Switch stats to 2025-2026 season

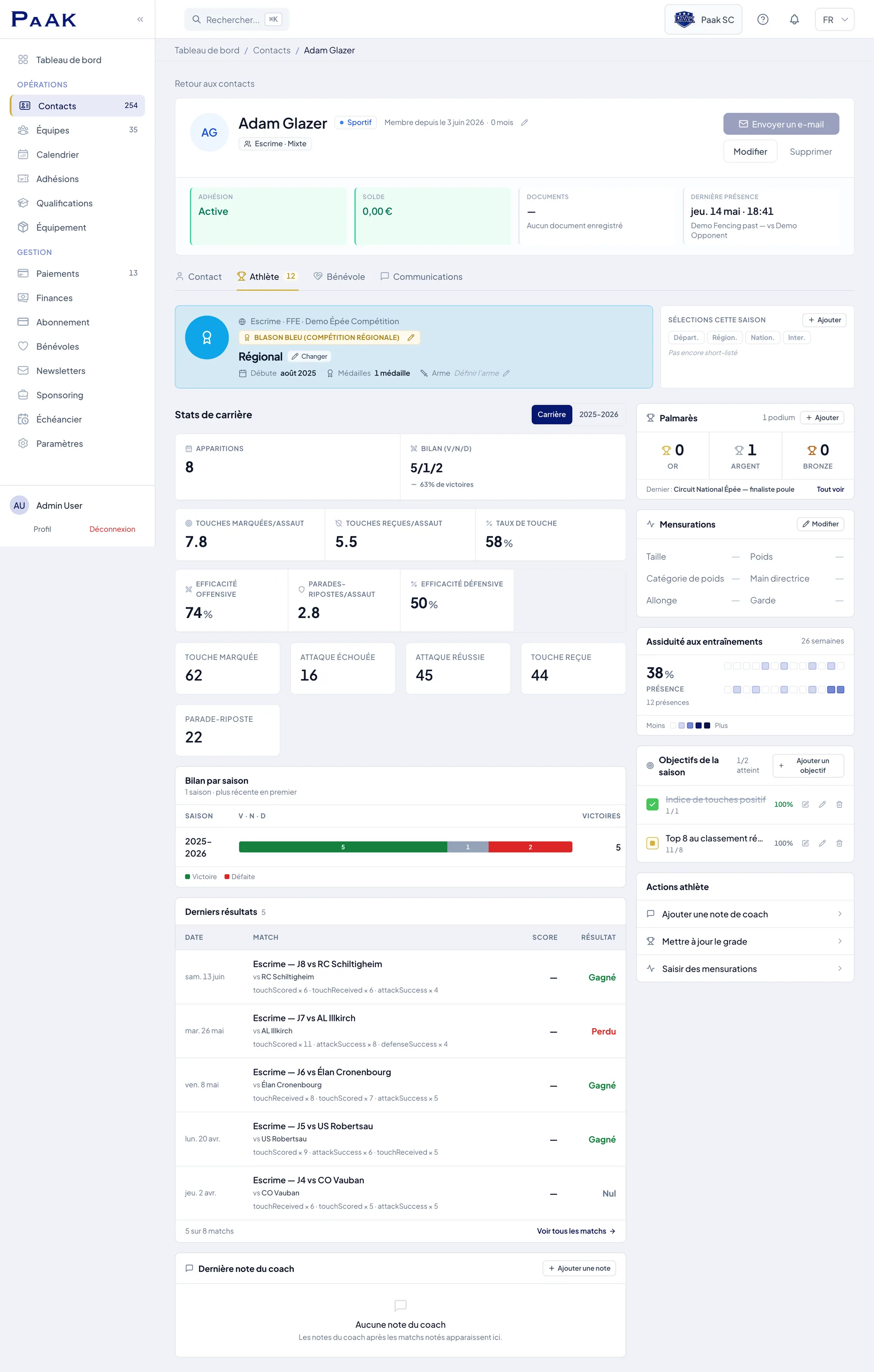(x=598, y=414)
